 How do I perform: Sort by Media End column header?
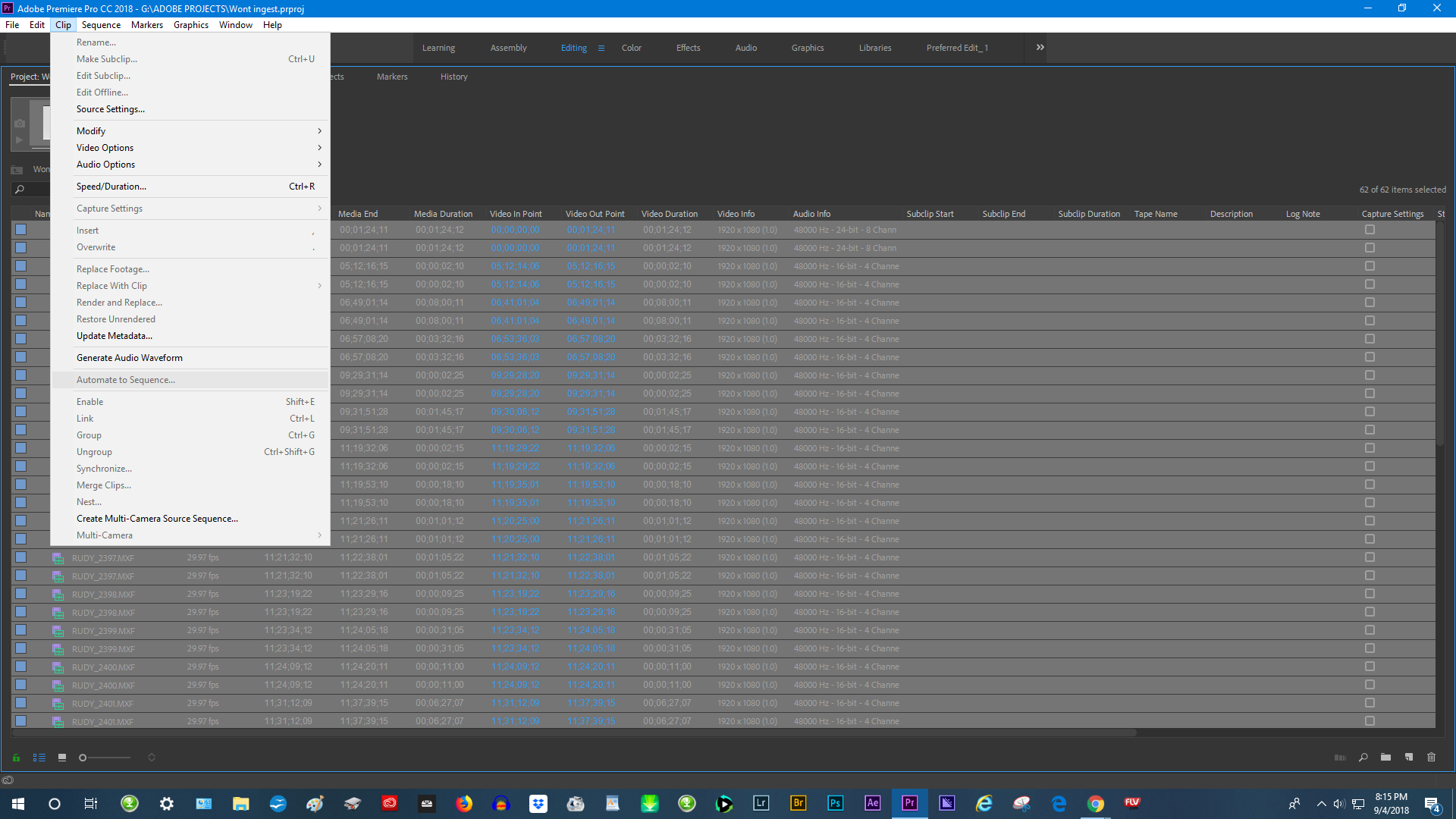tap(358, 214)
